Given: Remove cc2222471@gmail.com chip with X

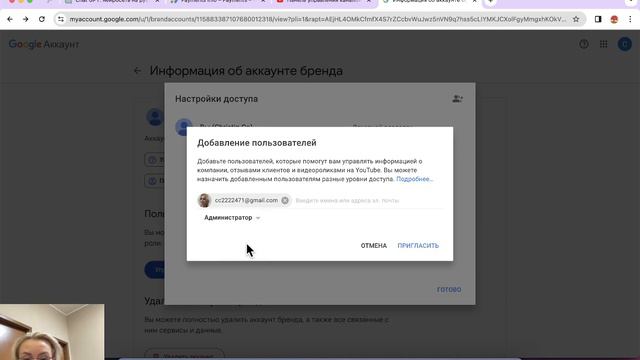Looking at the screenshot, I should [285, 200].
